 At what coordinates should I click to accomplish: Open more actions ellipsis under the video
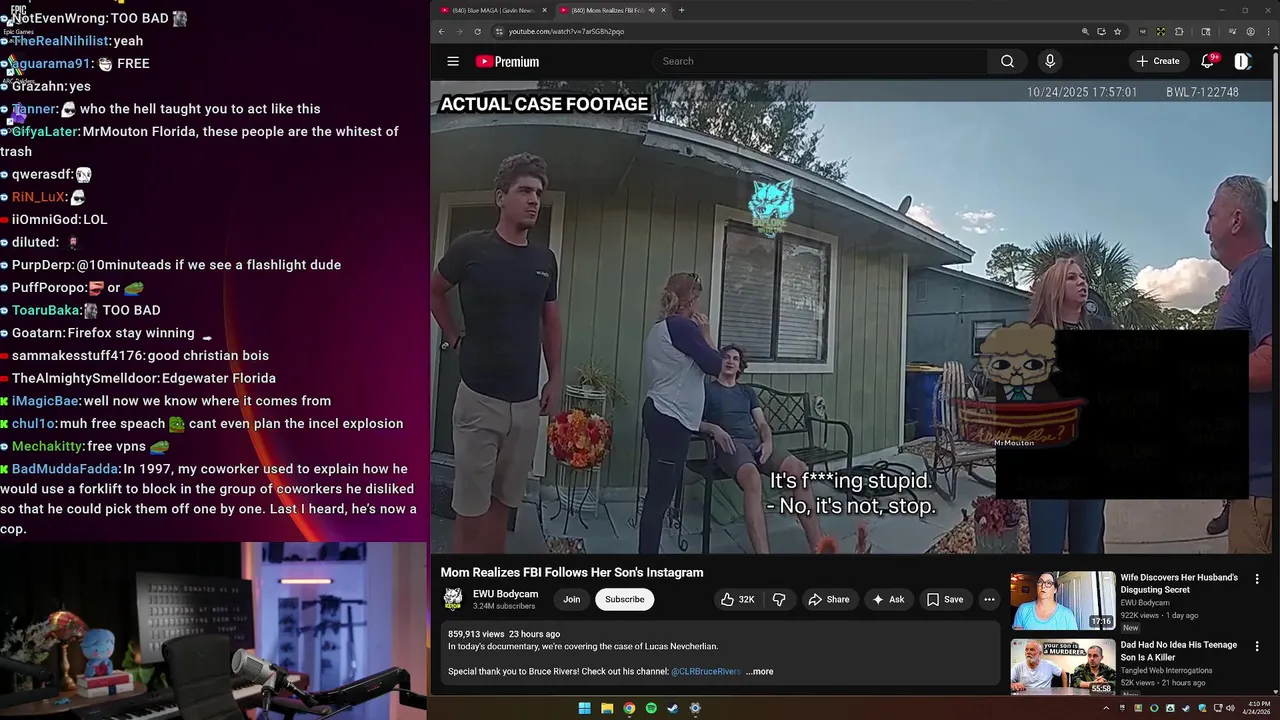point(989,599)
